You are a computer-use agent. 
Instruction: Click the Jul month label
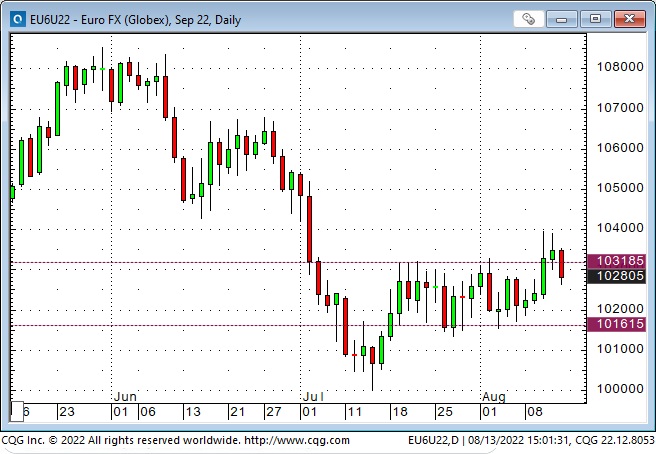point(313,397)
